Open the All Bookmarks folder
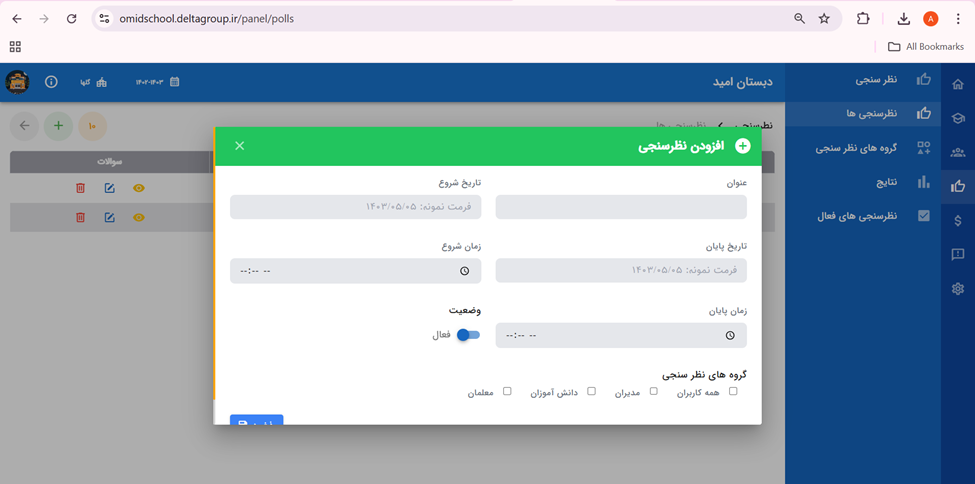This screenshot has height=484, width=975. pos(926,47)
